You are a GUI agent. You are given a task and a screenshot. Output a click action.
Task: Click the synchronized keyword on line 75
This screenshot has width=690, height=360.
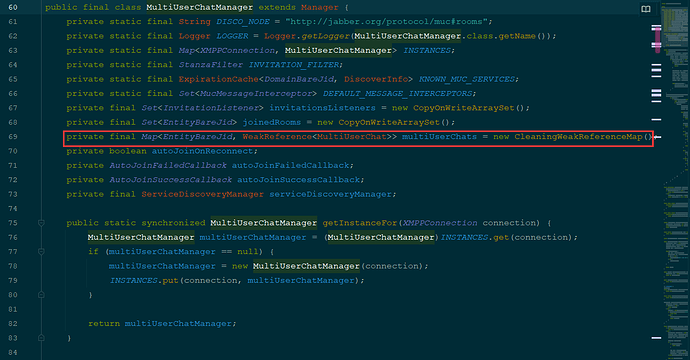173,223
